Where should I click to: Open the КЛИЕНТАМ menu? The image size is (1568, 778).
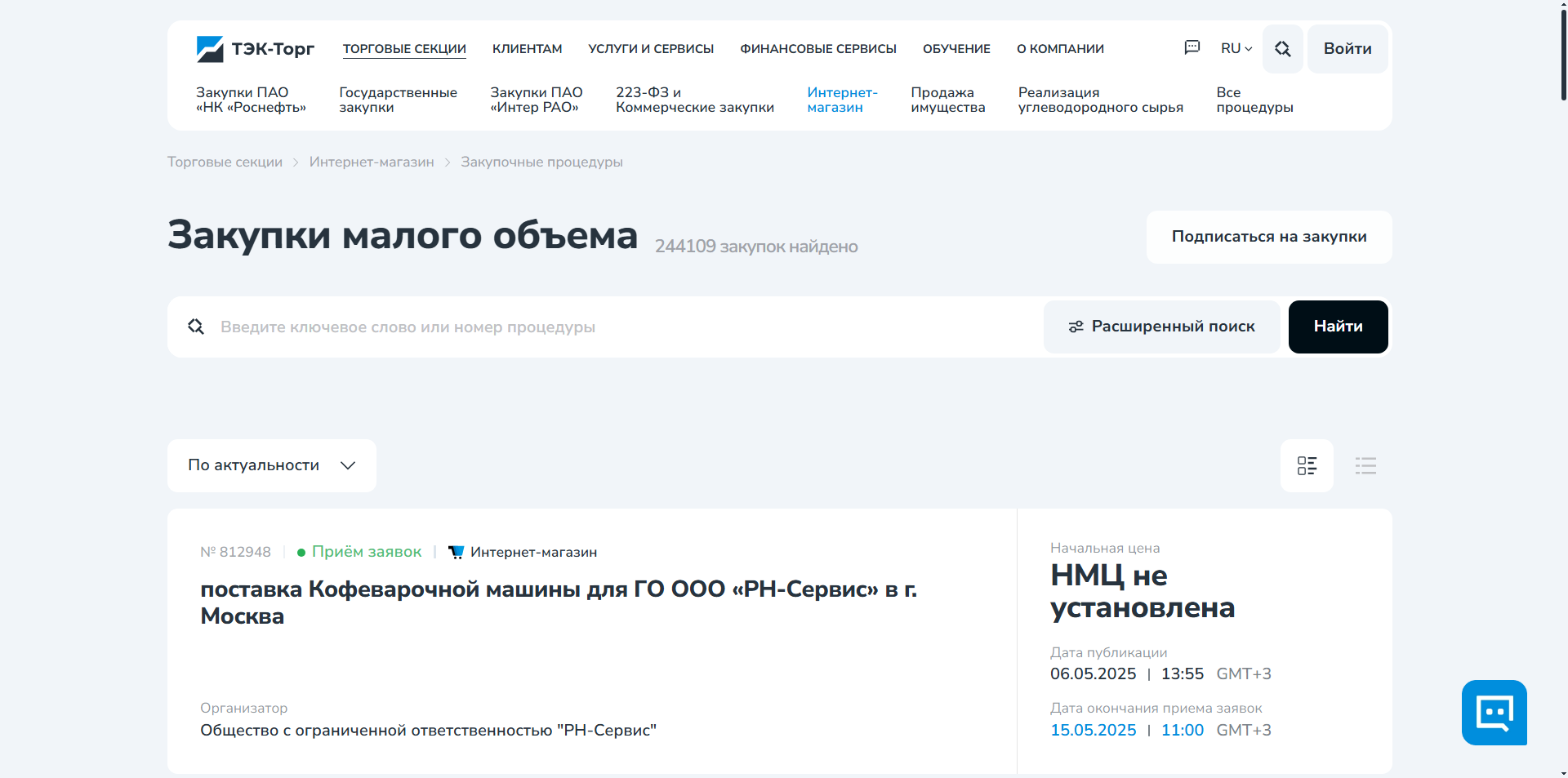(x=528, y=49)
